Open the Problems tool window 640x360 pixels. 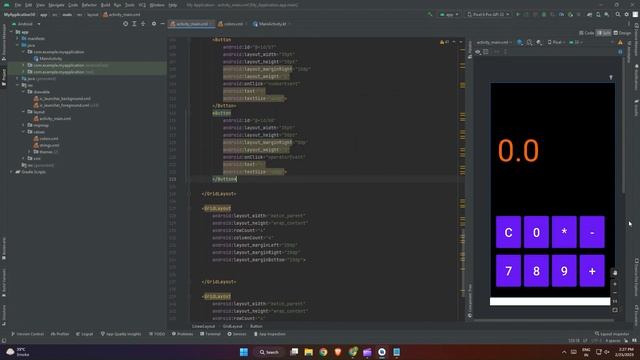click(x=182, y=334)
